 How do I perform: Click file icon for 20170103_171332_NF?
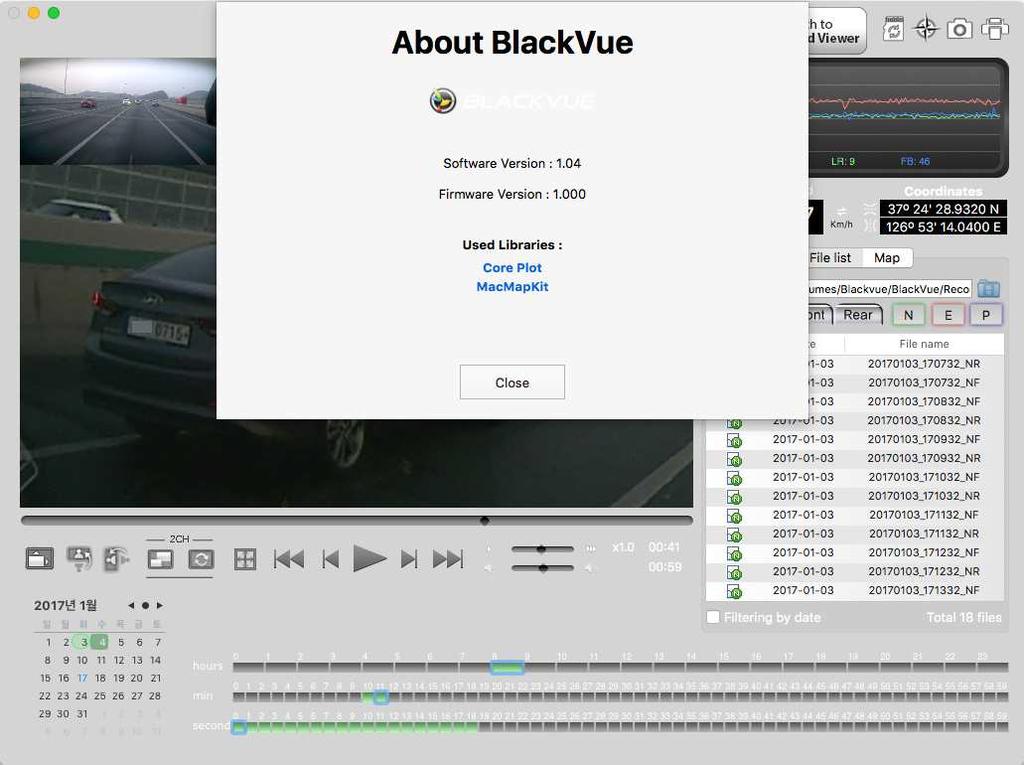click(735, 591)
